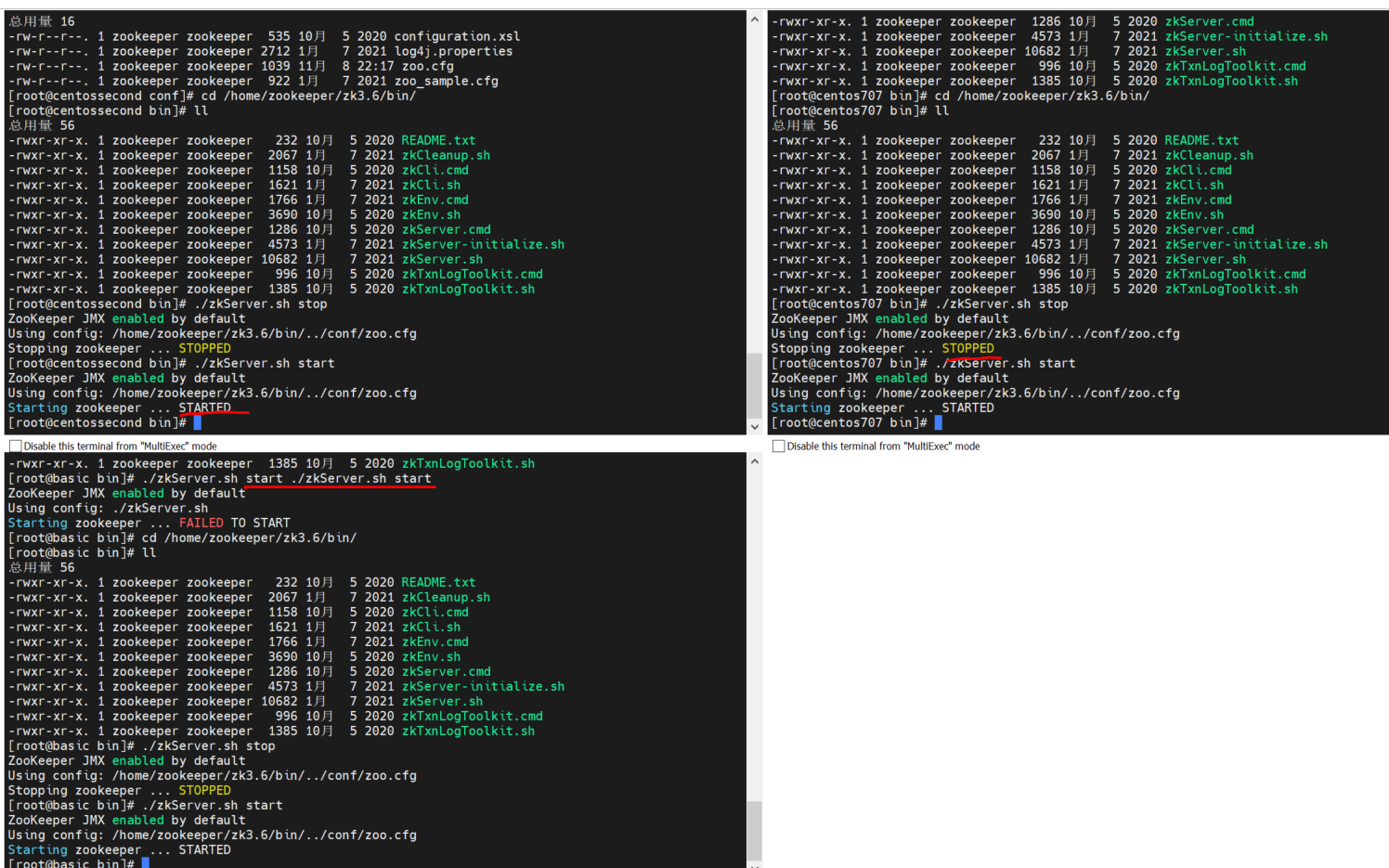Image resolution: width=1389 pixels, height=868 pixels.
Task: Click 'cd /home/zookeeper/zk3.6/bin/' command in centossecond terminal
Action: pyautogui.click(x=308, y=96)
